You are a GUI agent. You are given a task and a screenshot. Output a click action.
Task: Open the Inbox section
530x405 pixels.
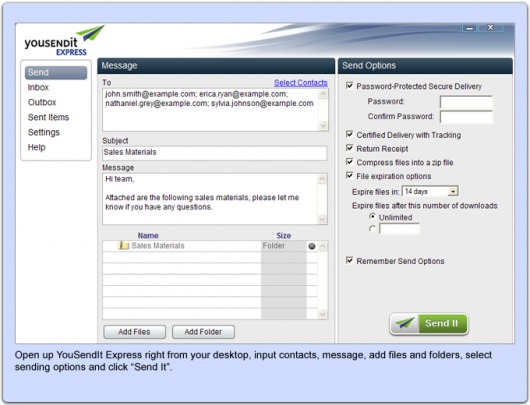coord(38,87)
